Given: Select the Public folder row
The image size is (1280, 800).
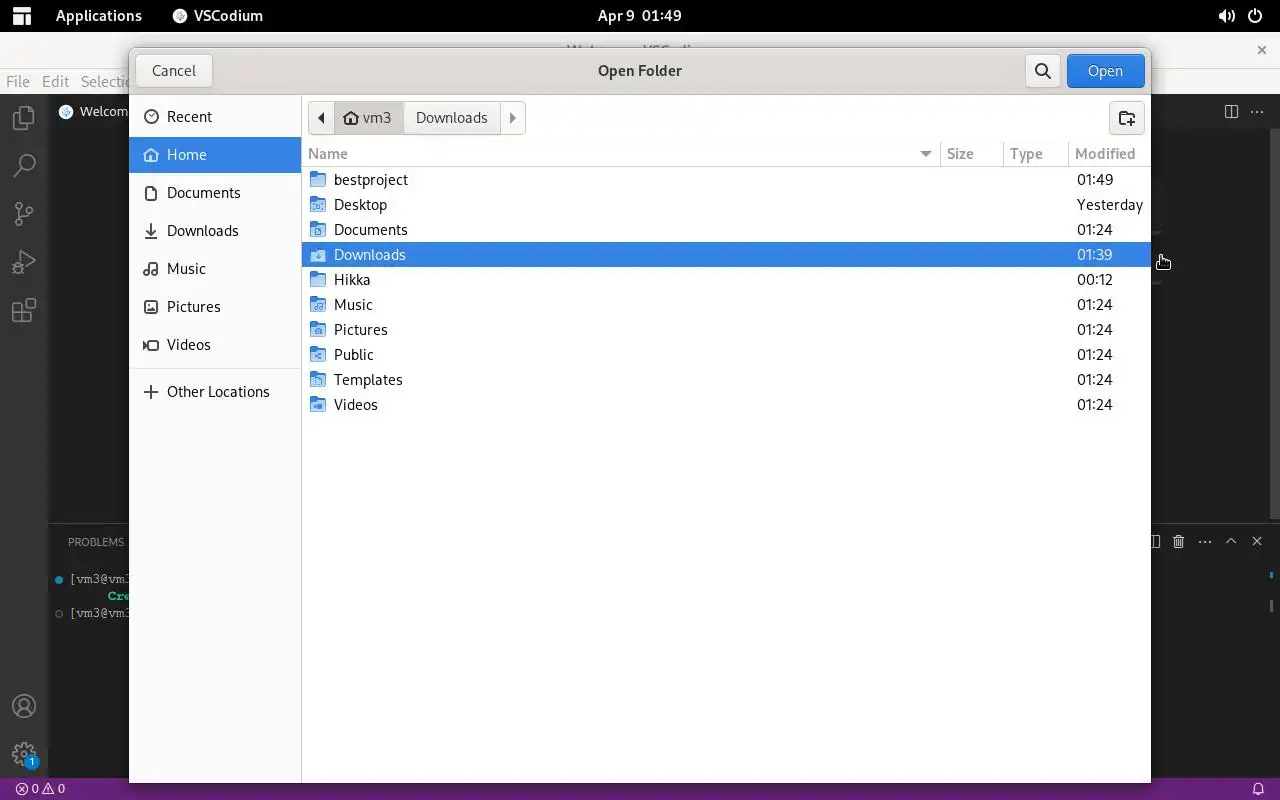Looking at the screenshot, I should tap(726, 355).
